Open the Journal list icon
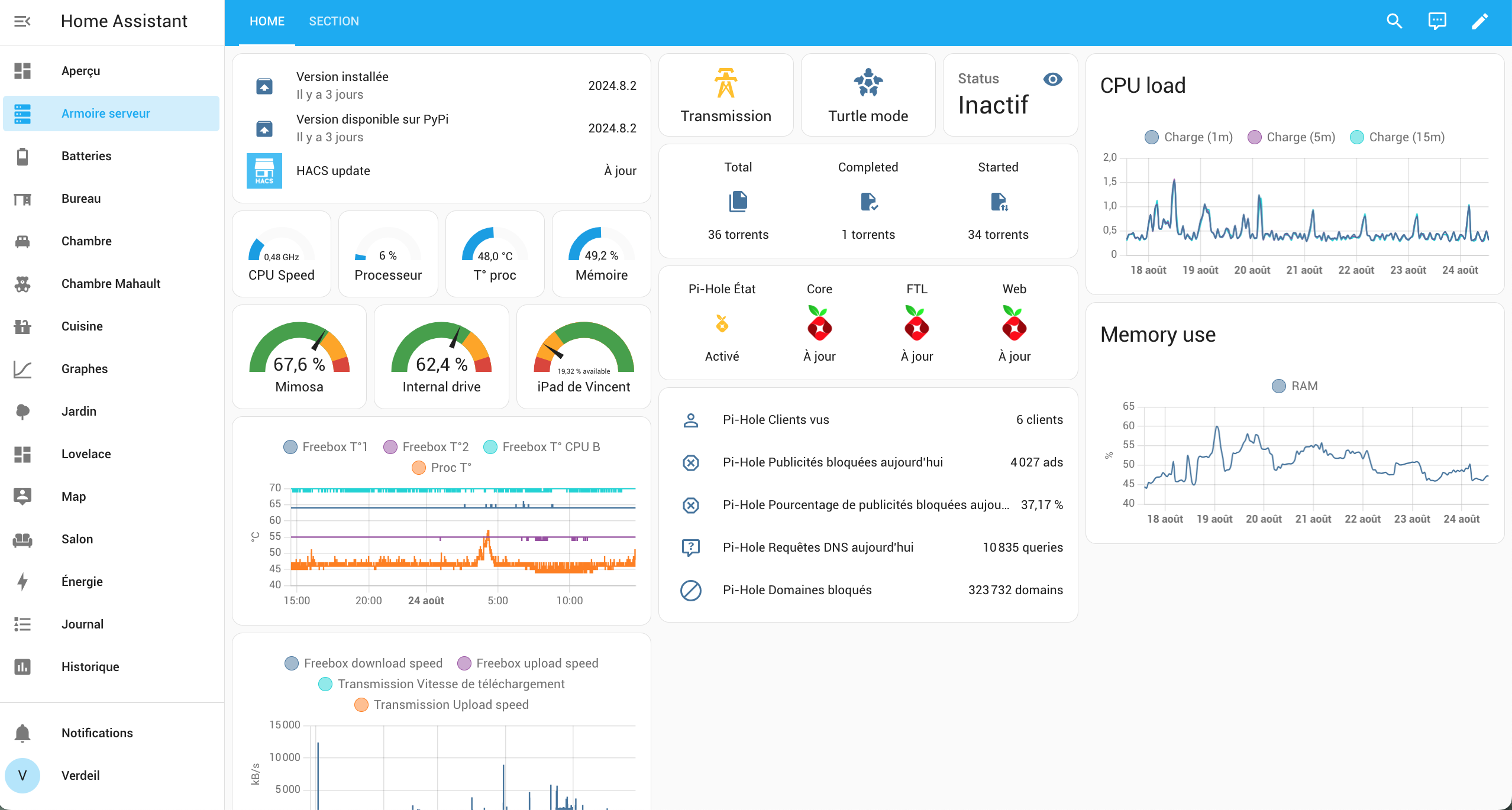The width and height of the screenshot is (1512, 810). (x=22, y=624)
